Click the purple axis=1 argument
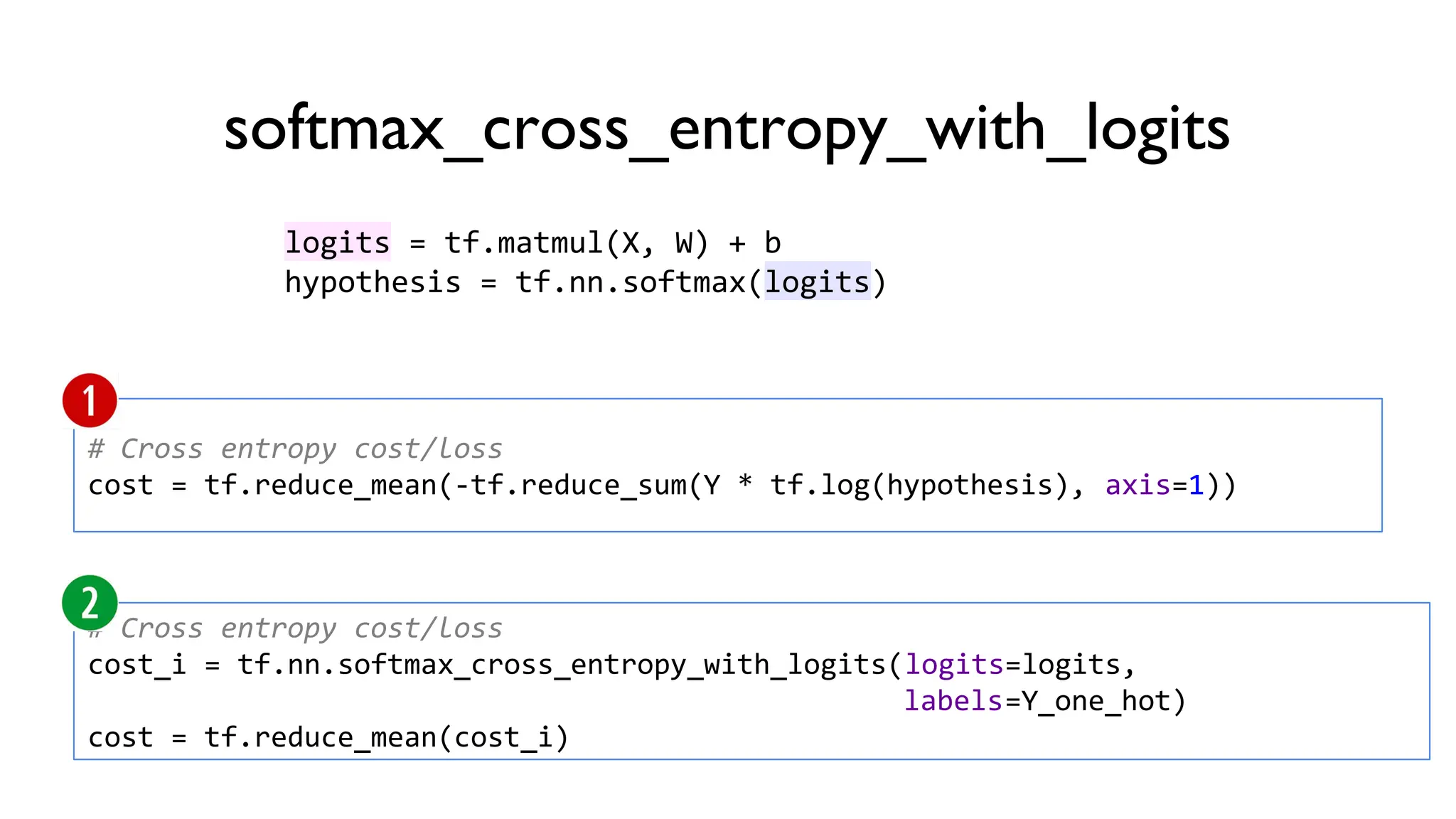The image size is (1456, 819). (x=1155, y=486)
